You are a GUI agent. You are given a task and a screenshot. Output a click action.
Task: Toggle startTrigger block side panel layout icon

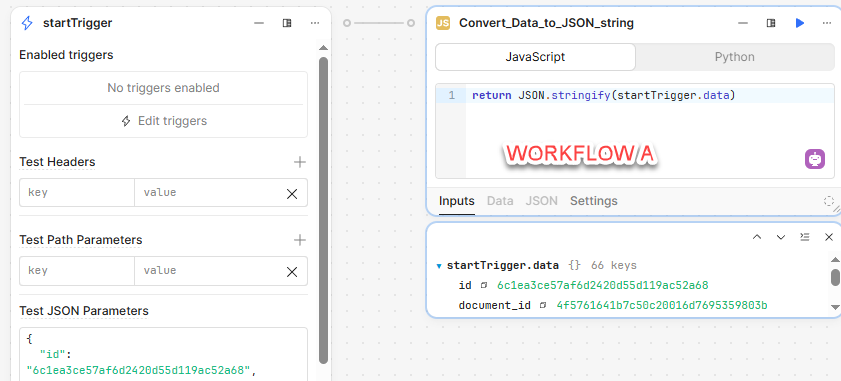click(x=287, y=23)
